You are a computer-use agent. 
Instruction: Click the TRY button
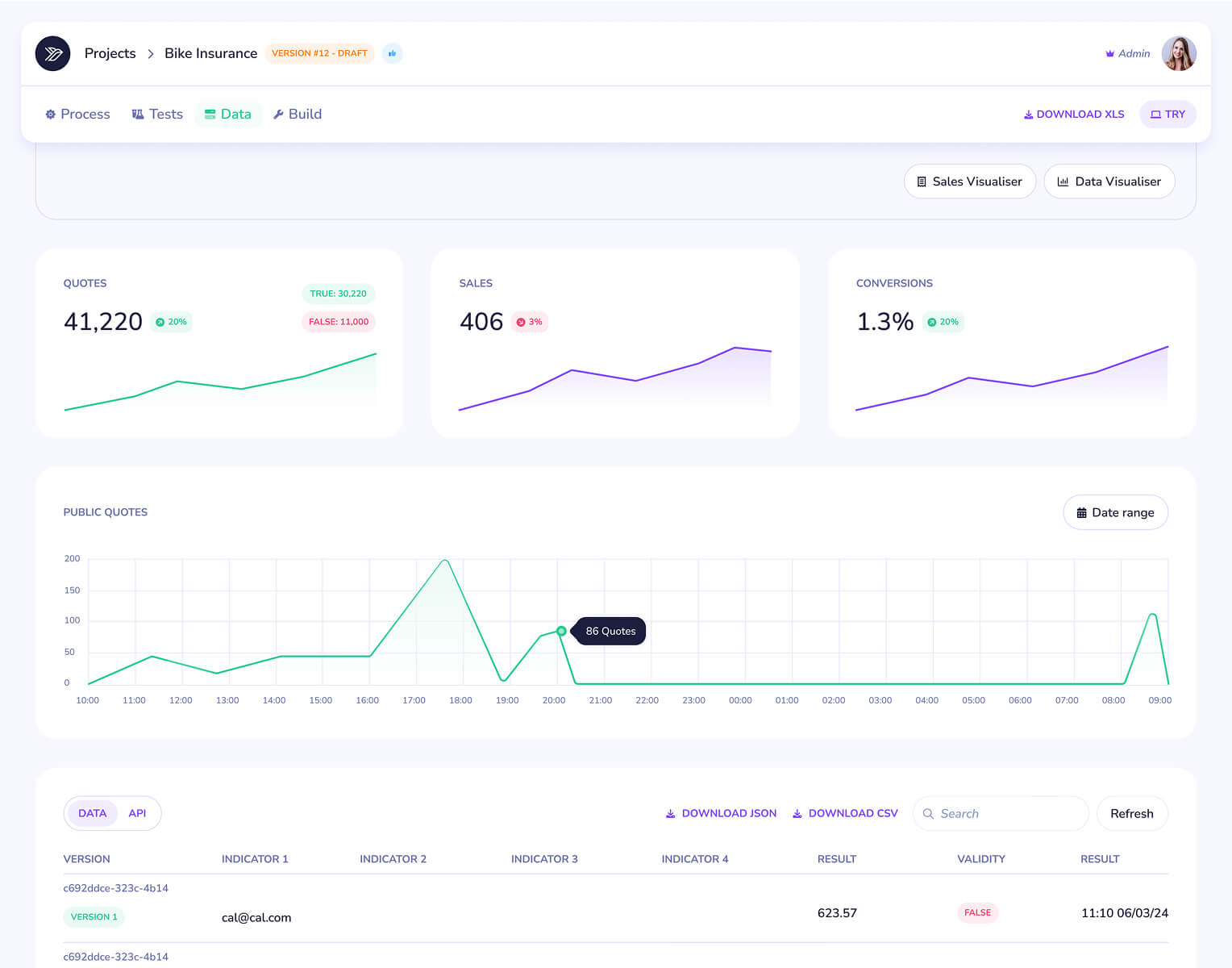(x=1167, y=115)
